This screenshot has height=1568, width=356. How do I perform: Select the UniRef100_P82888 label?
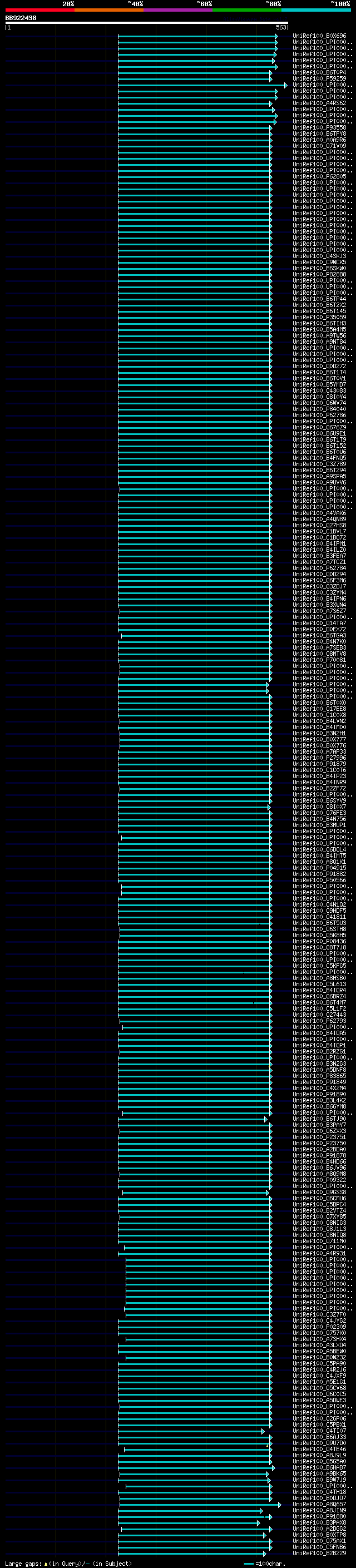pos(319,275)
